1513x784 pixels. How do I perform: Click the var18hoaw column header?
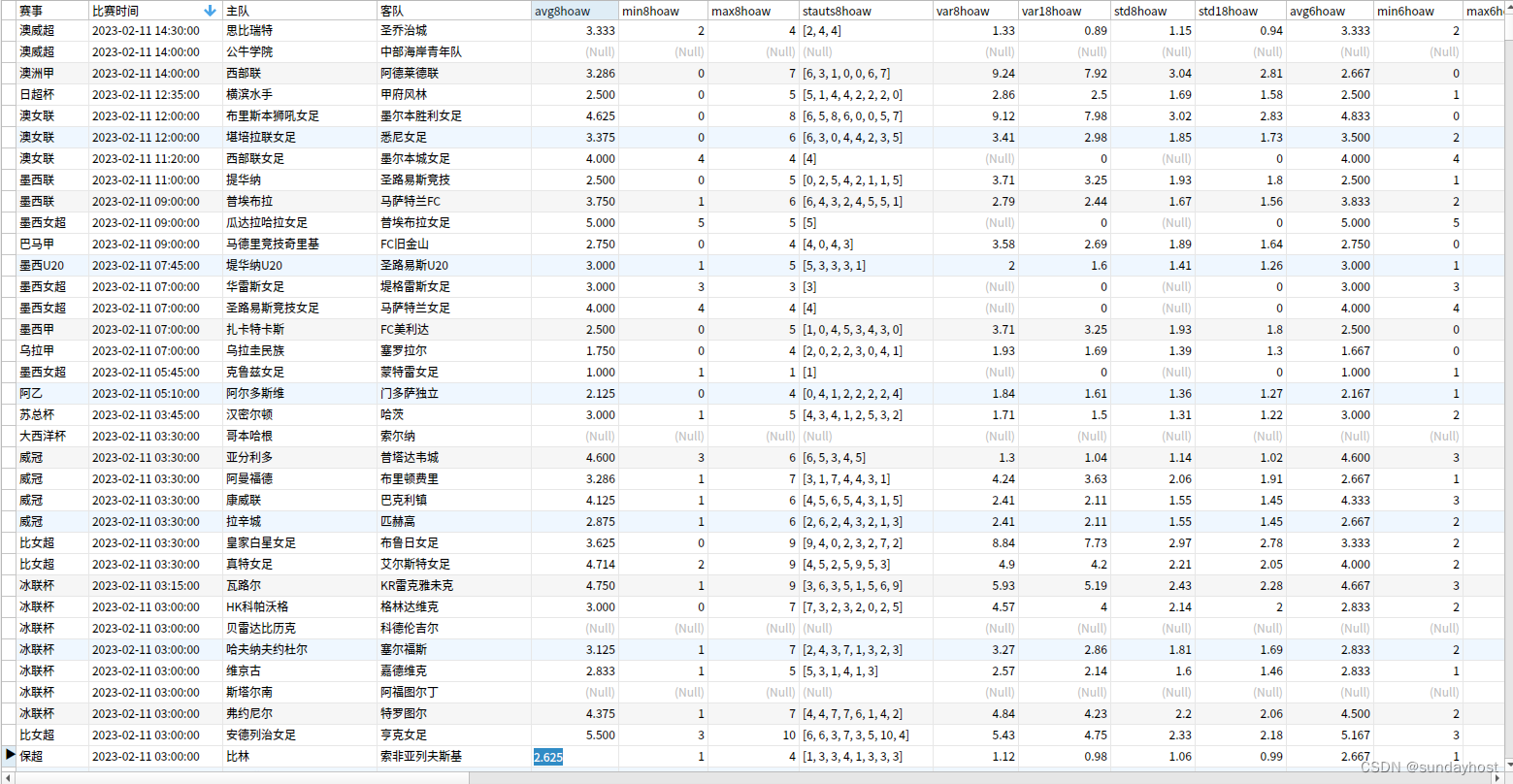[x=1065, y=11]
